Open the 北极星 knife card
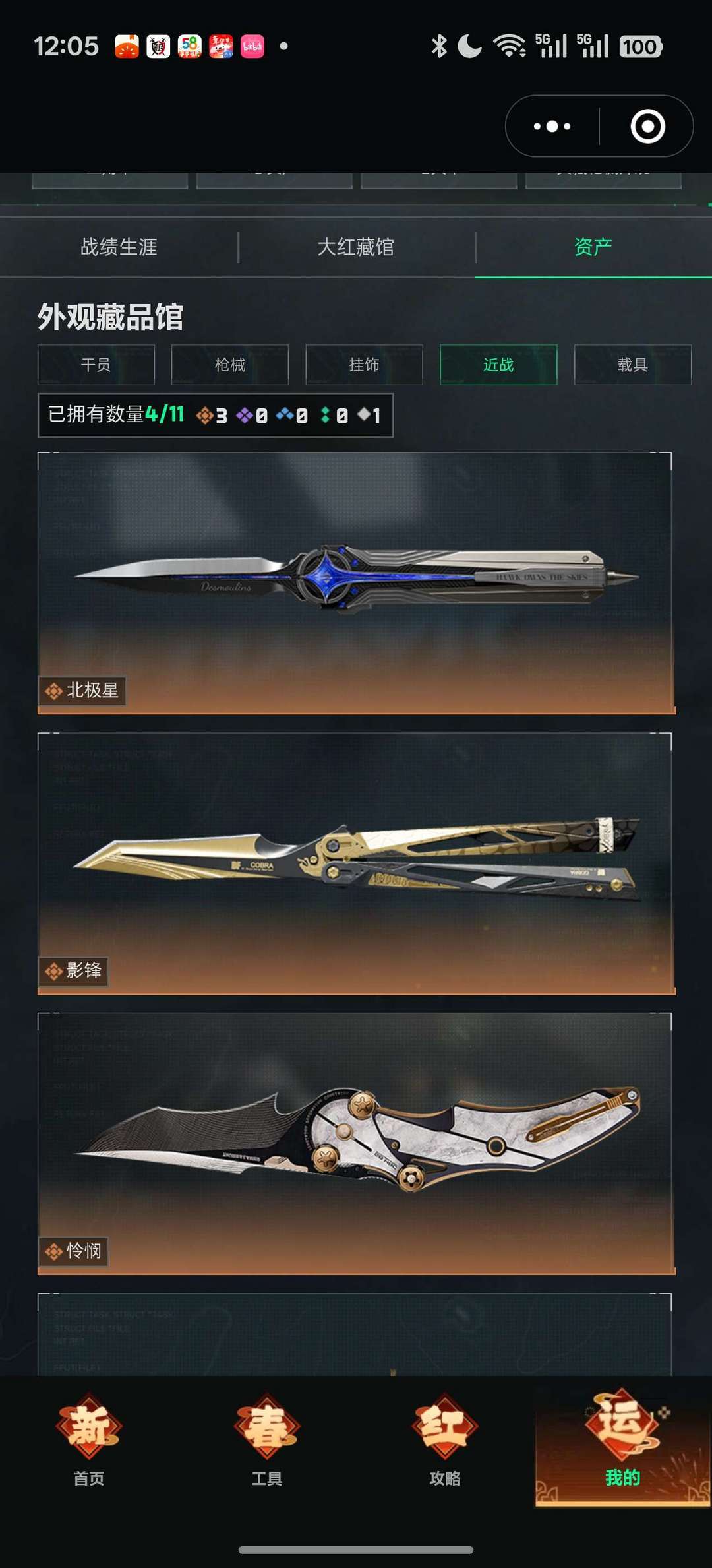The image size is (712, 1568). tap(356, 583)
